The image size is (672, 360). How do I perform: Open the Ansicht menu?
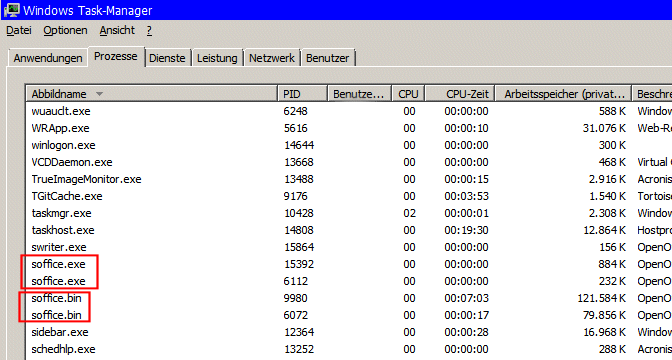117,30
